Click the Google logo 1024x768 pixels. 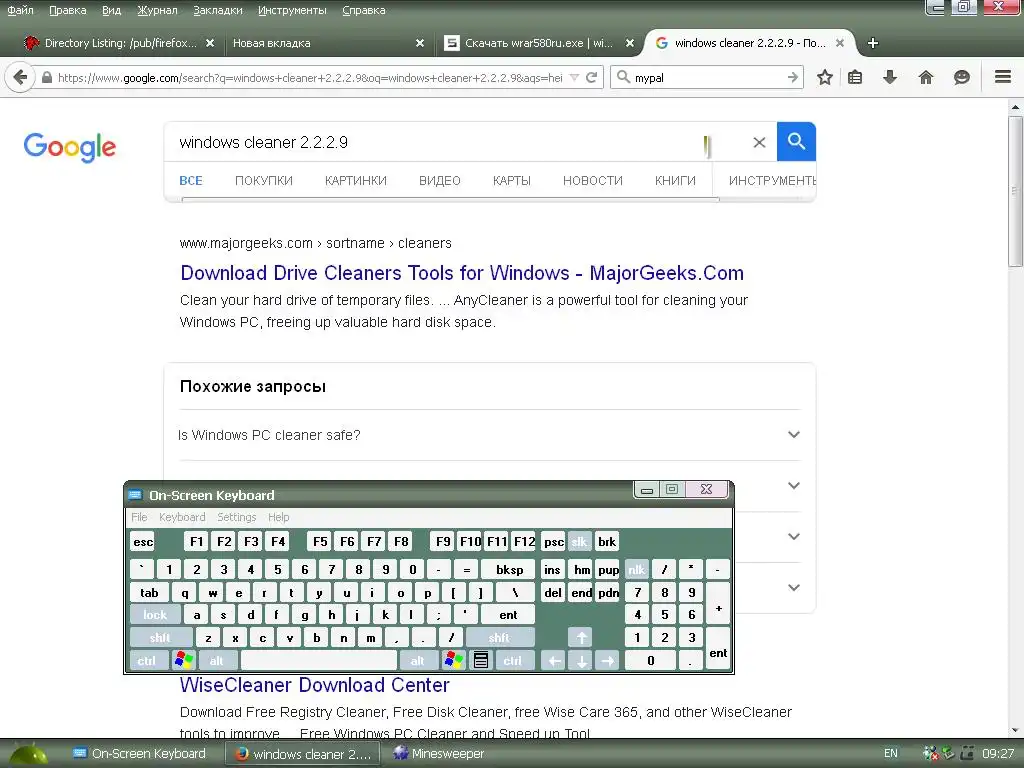coord(70,147)
